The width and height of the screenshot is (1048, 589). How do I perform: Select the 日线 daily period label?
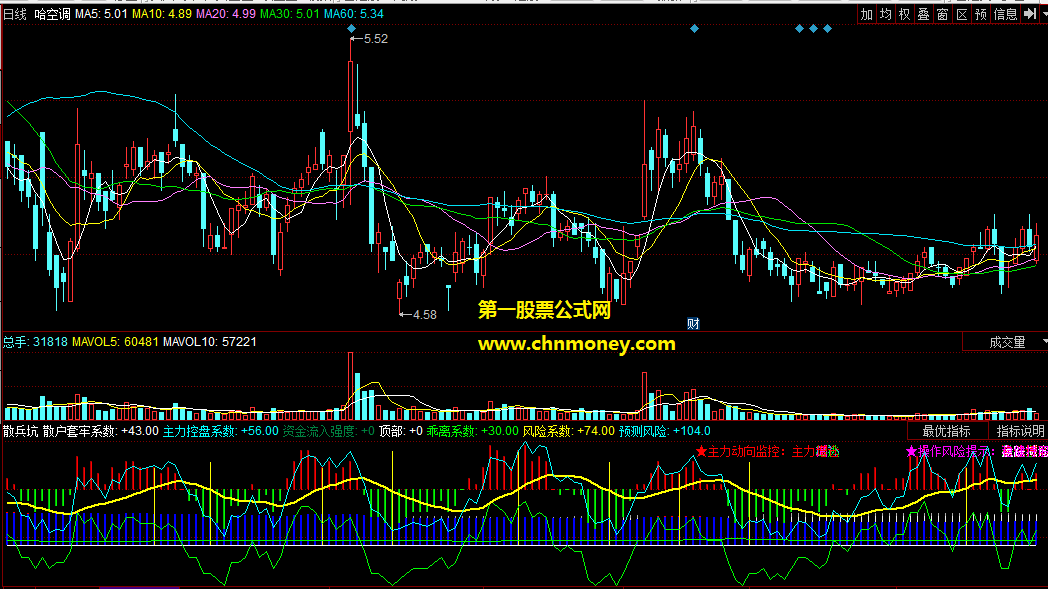15,14
